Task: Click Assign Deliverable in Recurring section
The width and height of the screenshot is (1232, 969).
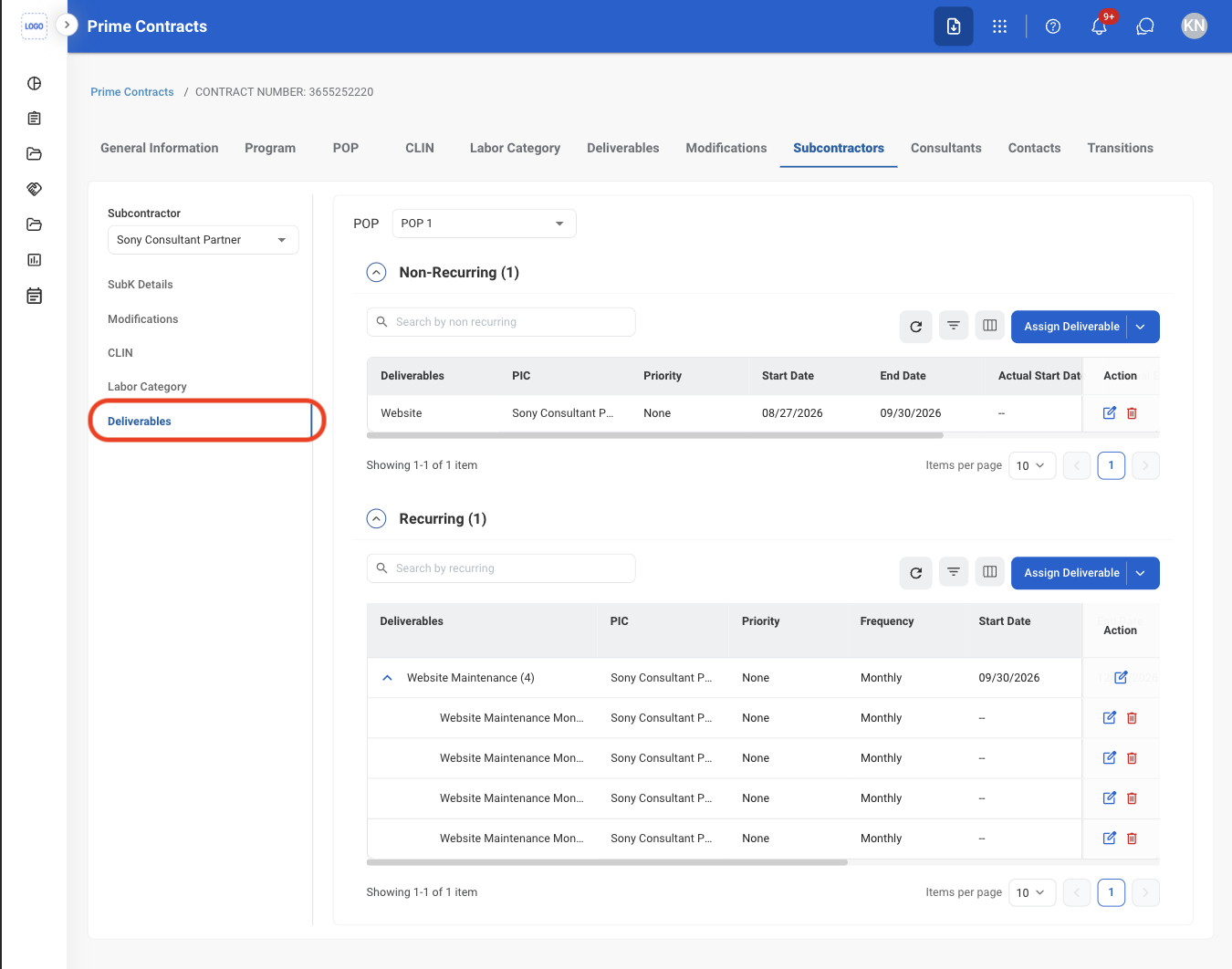Action: (1071, 573)
